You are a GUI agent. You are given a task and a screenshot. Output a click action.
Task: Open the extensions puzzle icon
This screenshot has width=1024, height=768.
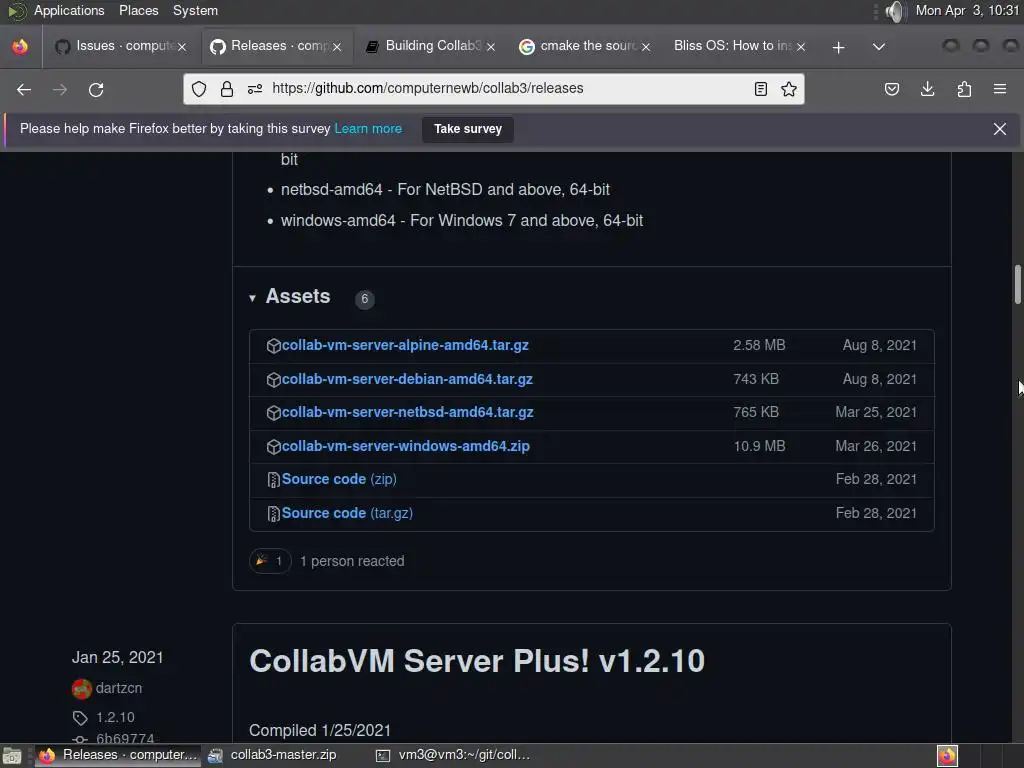(x=964, y=89)
